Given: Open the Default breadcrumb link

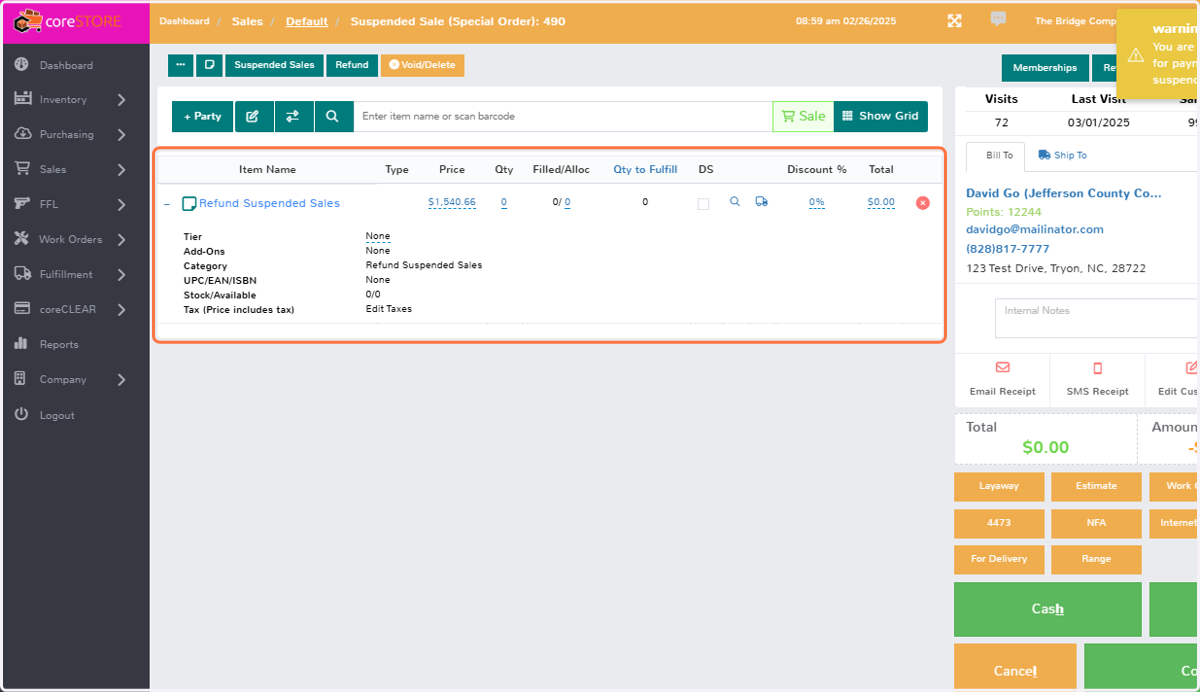Looking at the screenshot, I should [x=307, y=21].
